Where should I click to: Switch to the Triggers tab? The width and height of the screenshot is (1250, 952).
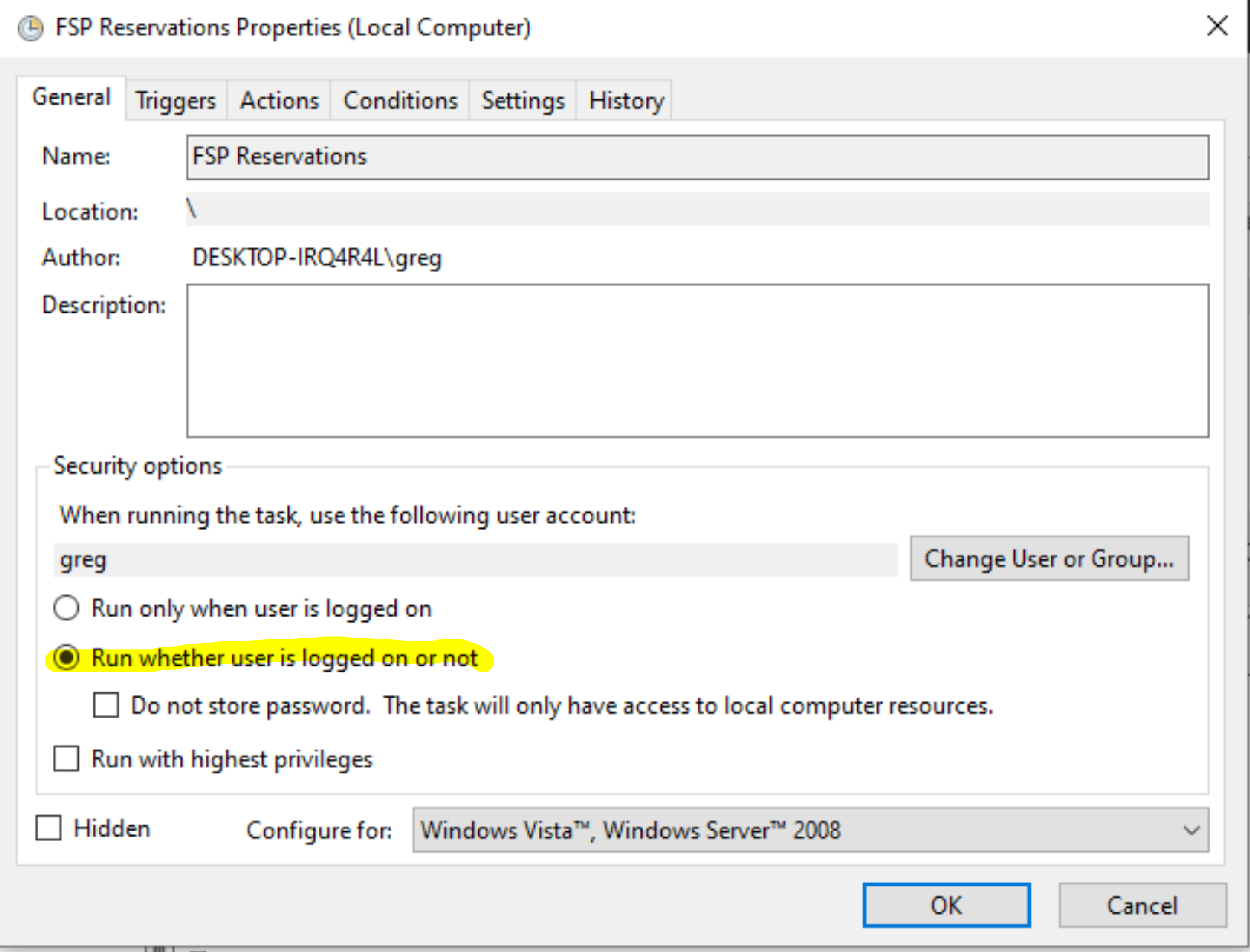tap(176, 101)
